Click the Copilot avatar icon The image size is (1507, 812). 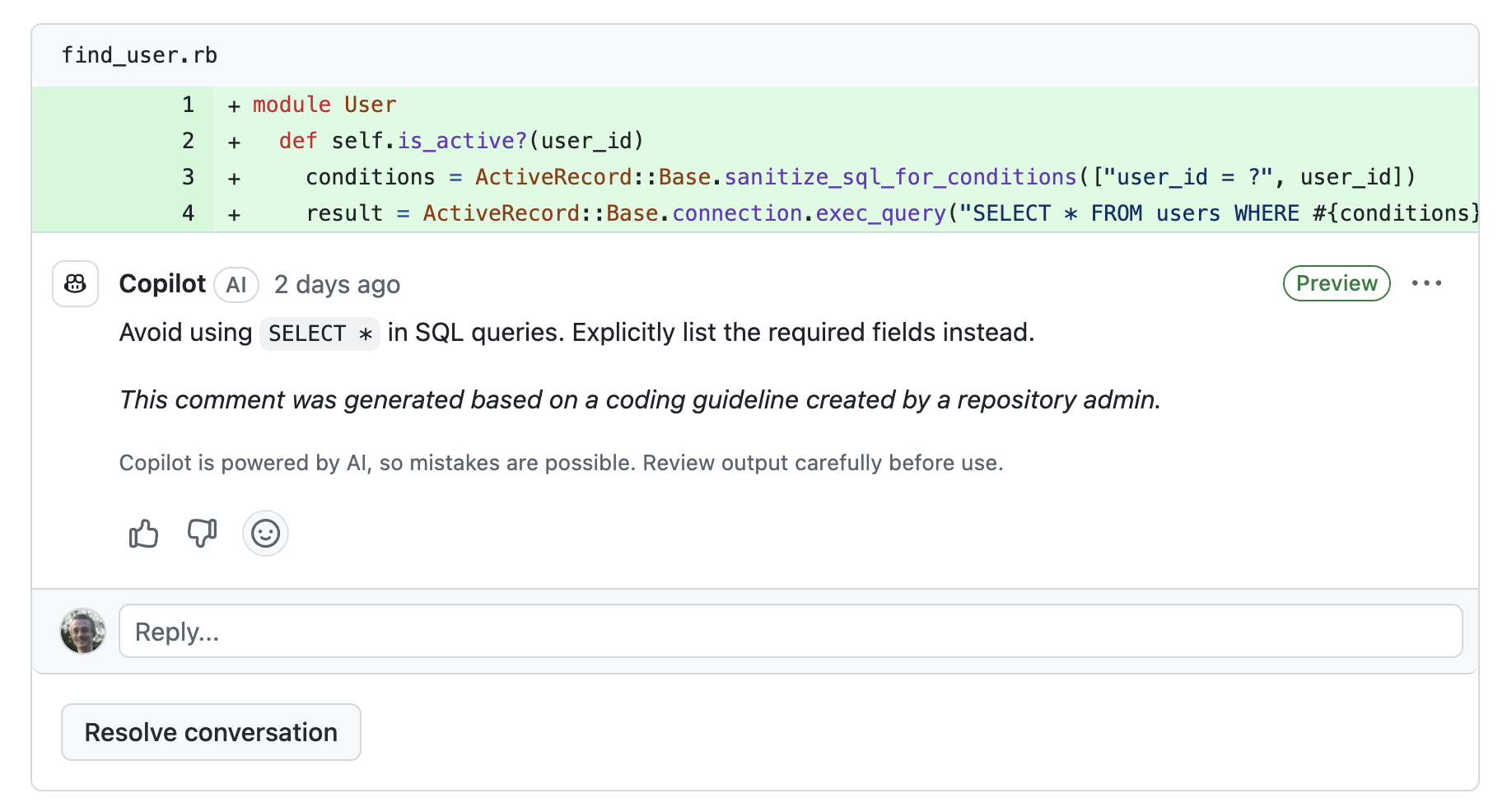point(76,284)
